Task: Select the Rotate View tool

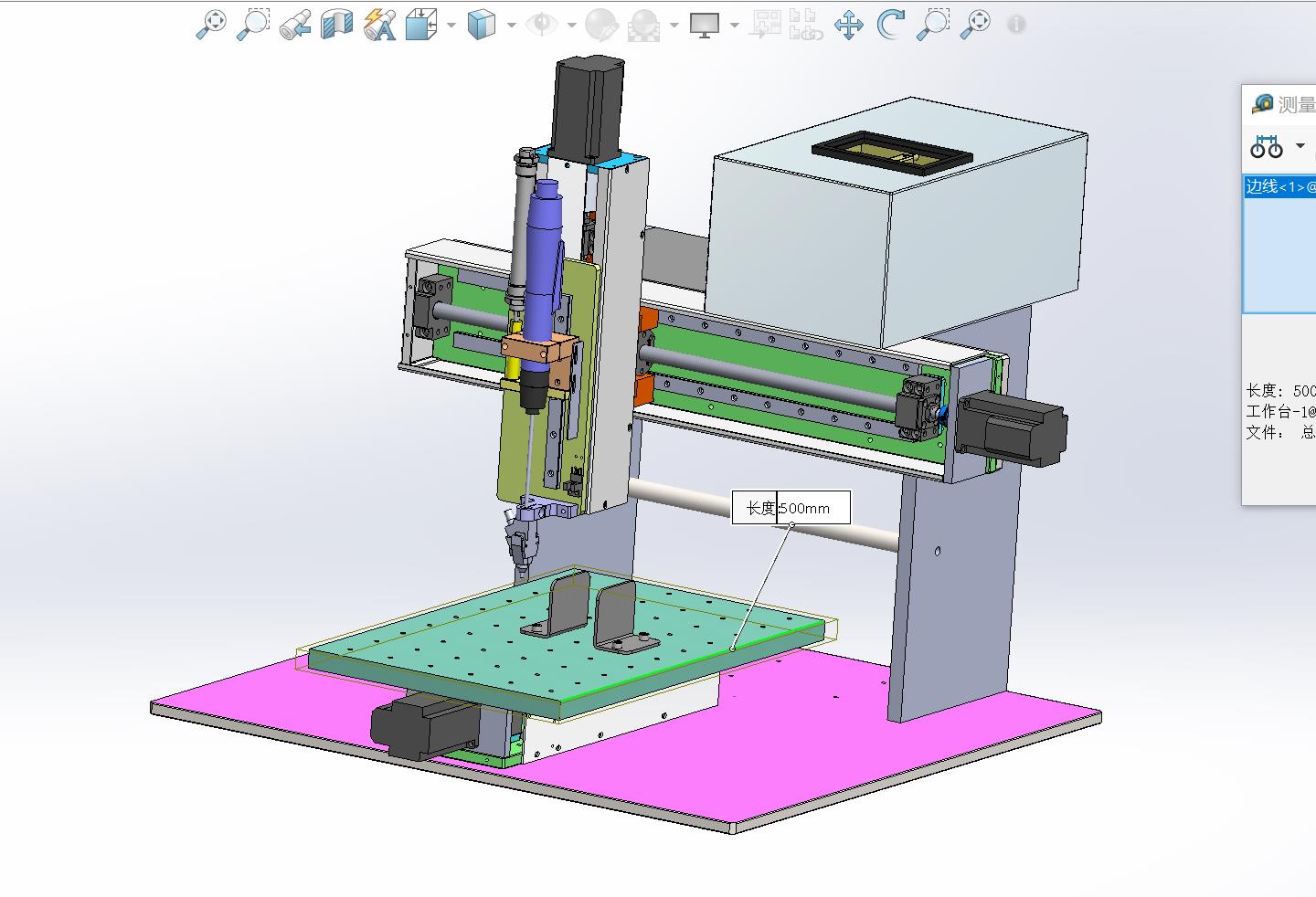Action: coord(891,25)
